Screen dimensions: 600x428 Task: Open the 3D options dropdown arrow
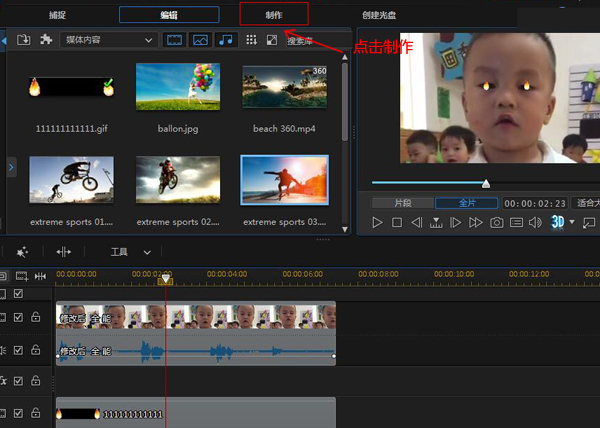572,222
